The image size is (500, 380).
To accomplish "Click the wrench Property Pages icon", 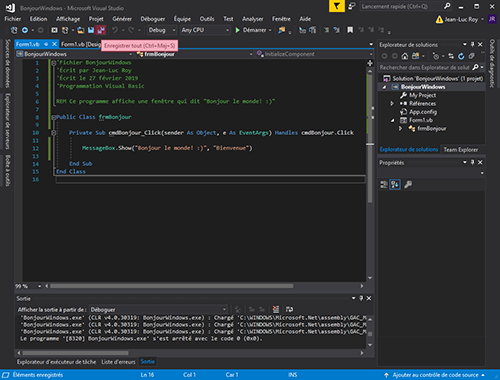I will 408,184.
